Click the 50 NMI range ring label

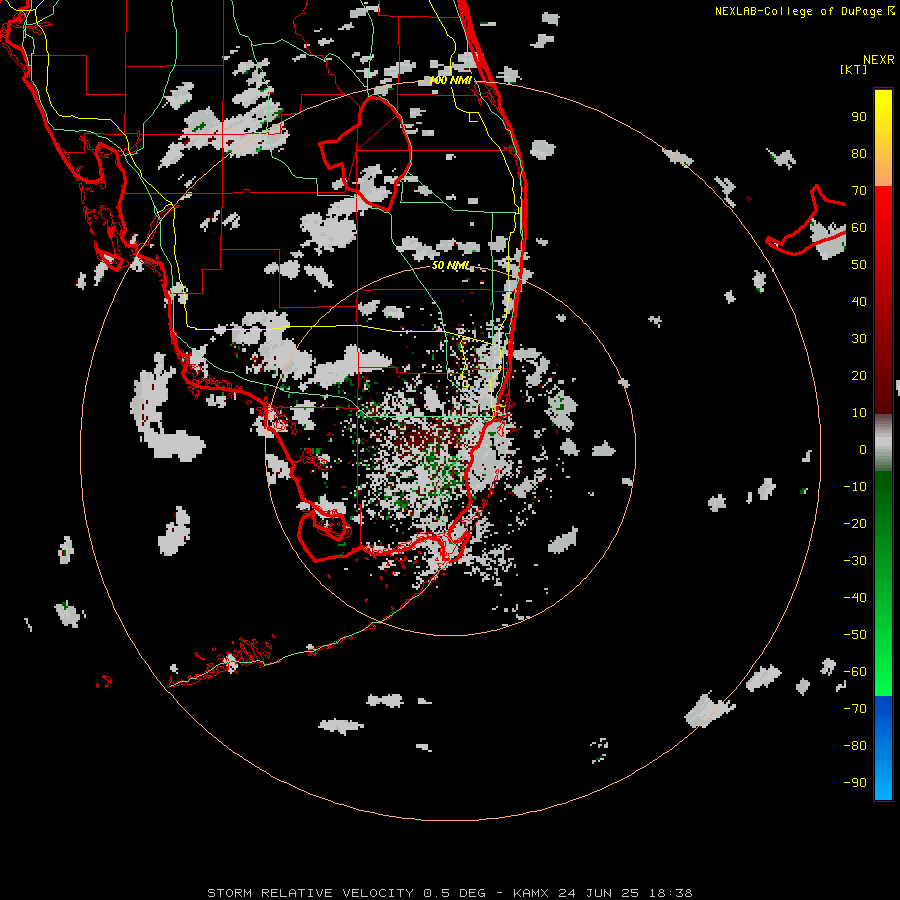click(451, 265)
